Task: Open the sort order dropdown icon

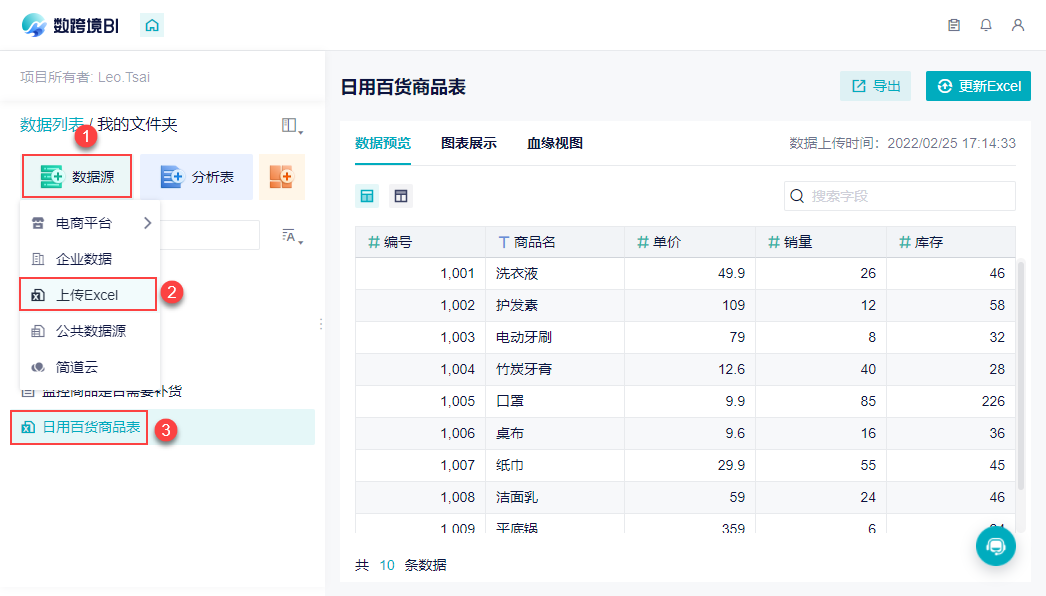Action: (x=292, y=236)
